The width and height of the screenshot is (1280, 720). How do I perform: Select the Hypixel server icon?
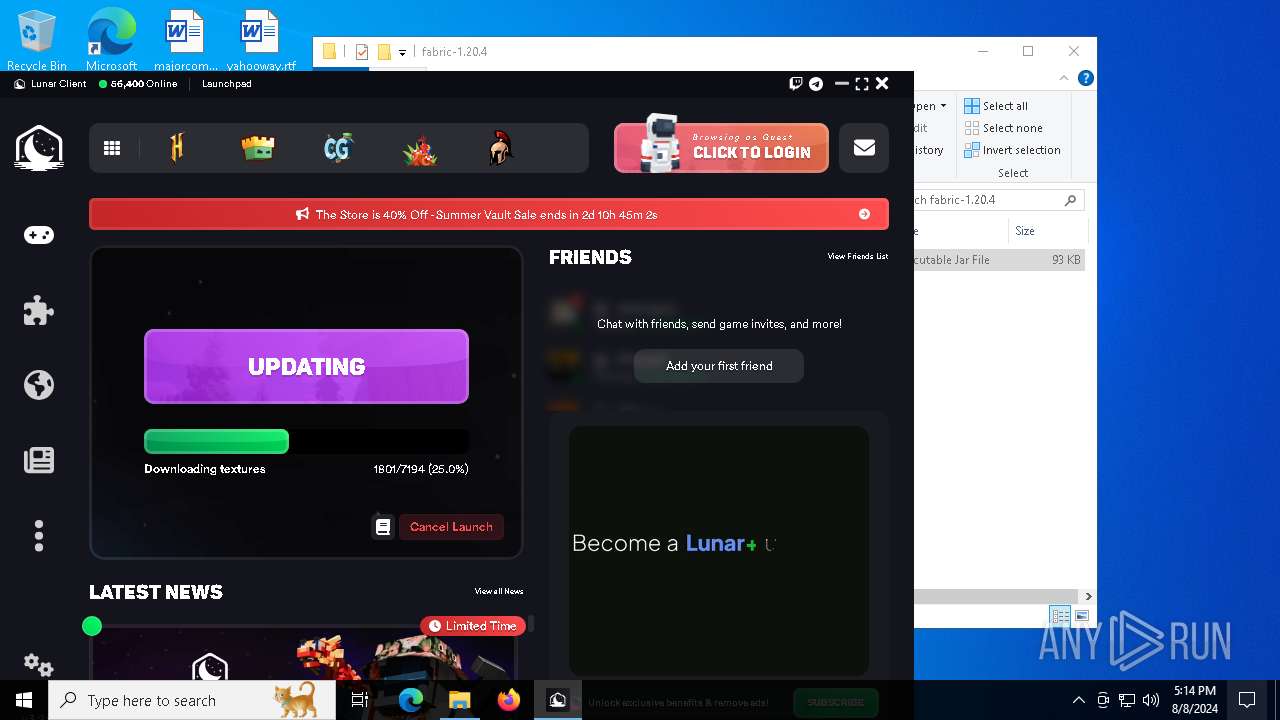(177, 148)
